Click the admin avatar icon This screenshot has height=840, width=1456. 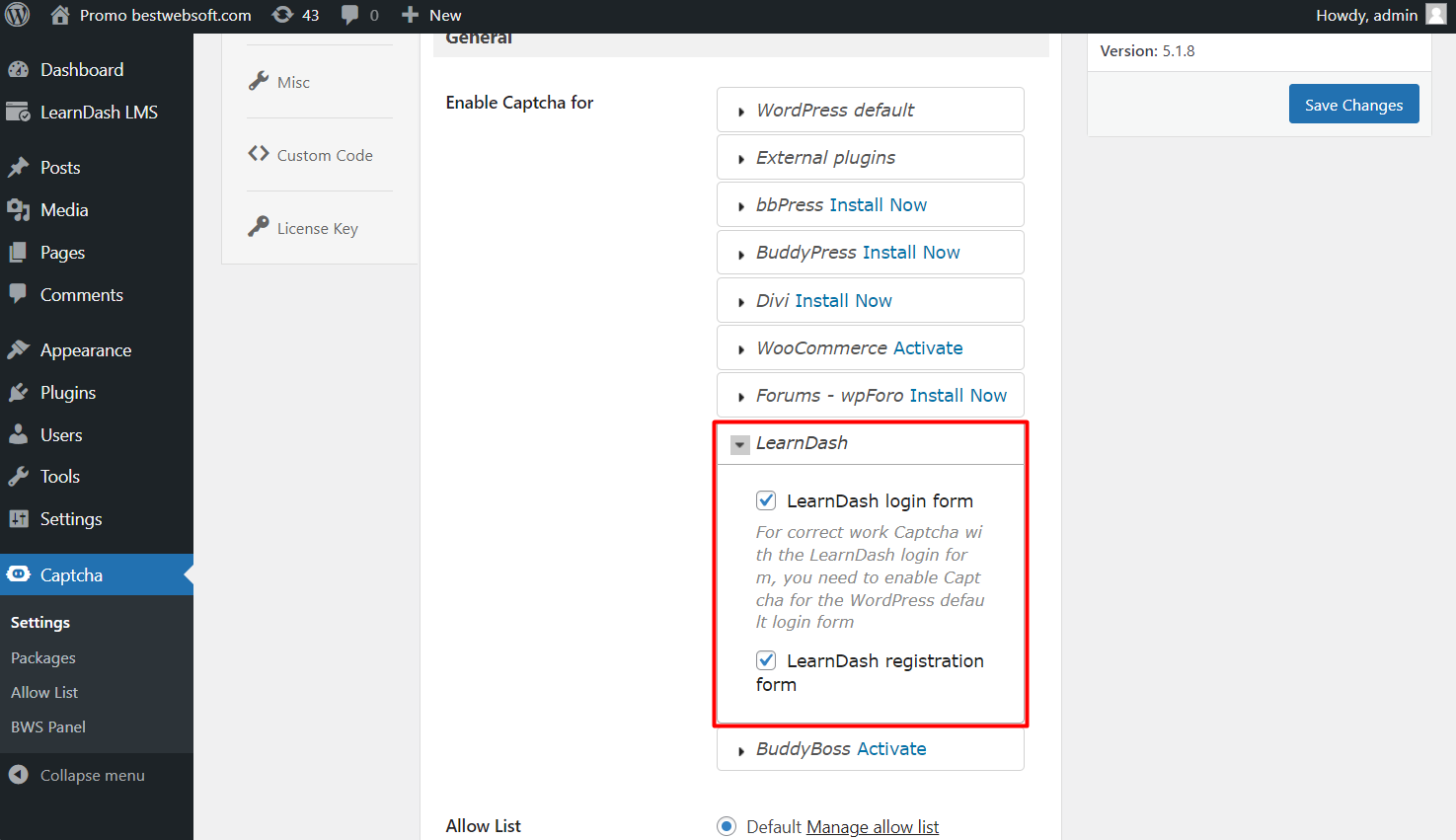(1436, 14)
